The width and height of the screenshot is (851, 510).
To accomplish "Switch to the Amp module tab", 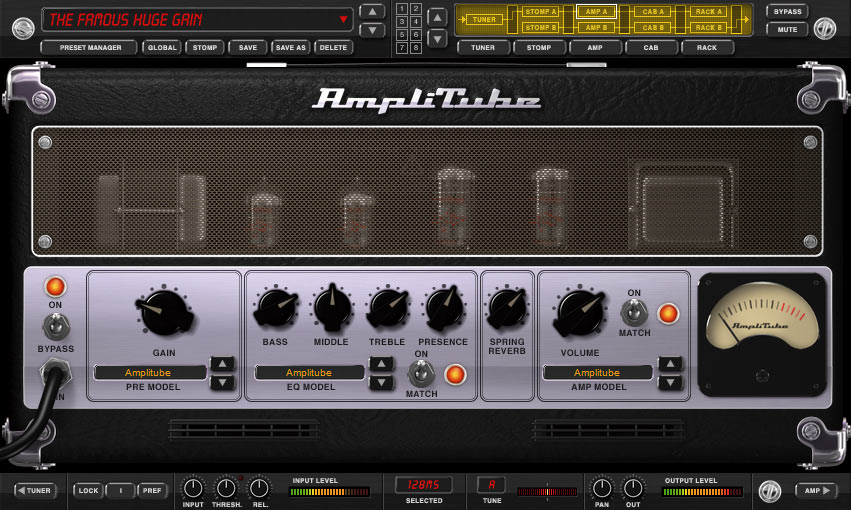I will pyautogui.click(x=595, y=48).
